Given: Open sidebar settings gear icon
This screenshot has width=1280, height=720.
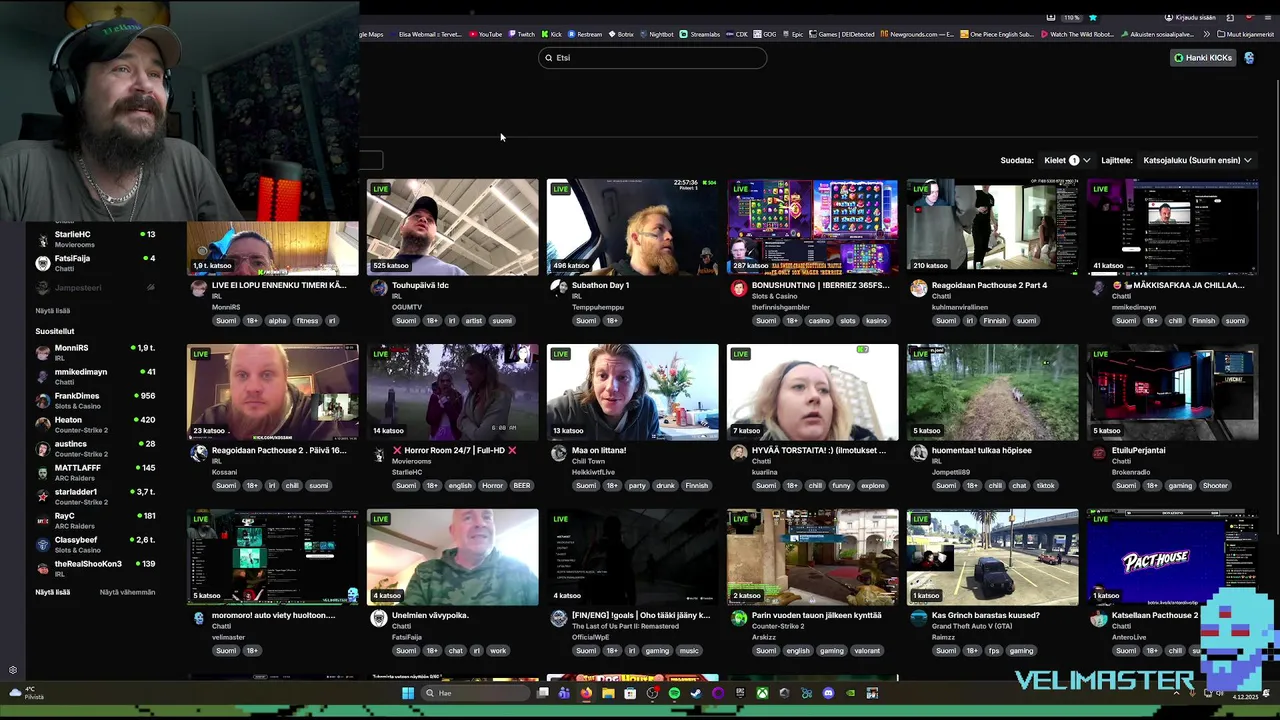Looking at the screenshot, I should 13,670.
